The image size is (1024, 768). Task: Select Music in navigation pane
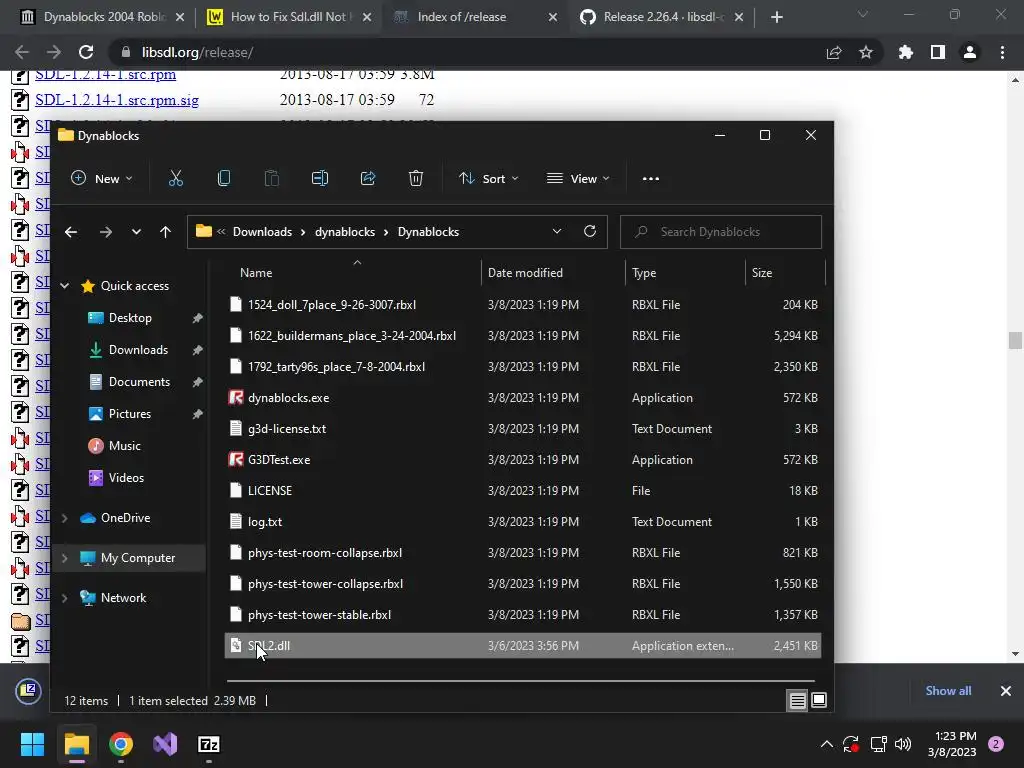coord(125,446)
